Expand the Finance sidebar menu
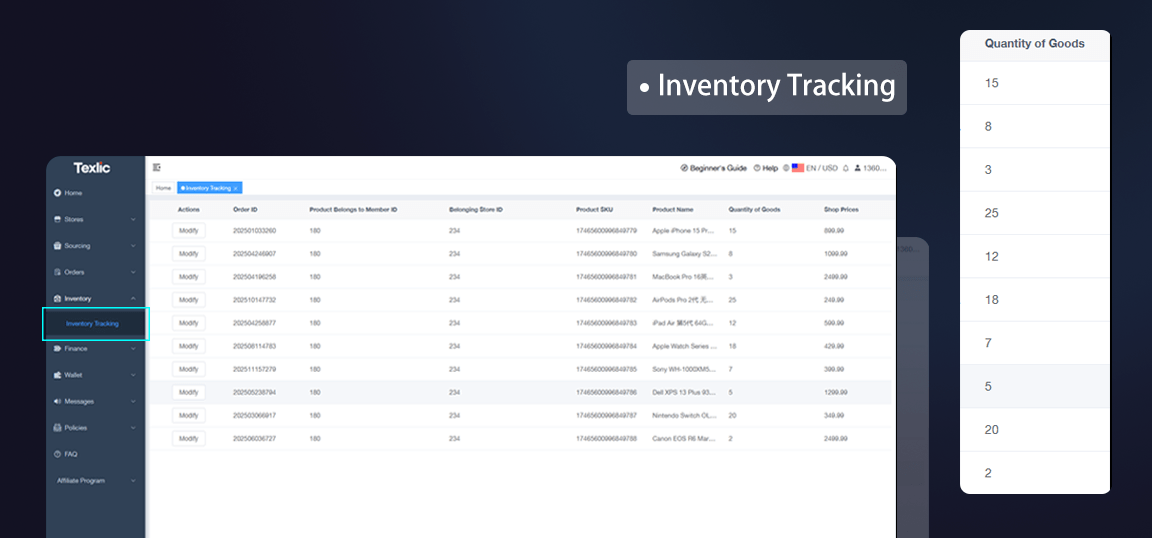Viewport: 1152px width, 538px height. click(x=133, y=349)
